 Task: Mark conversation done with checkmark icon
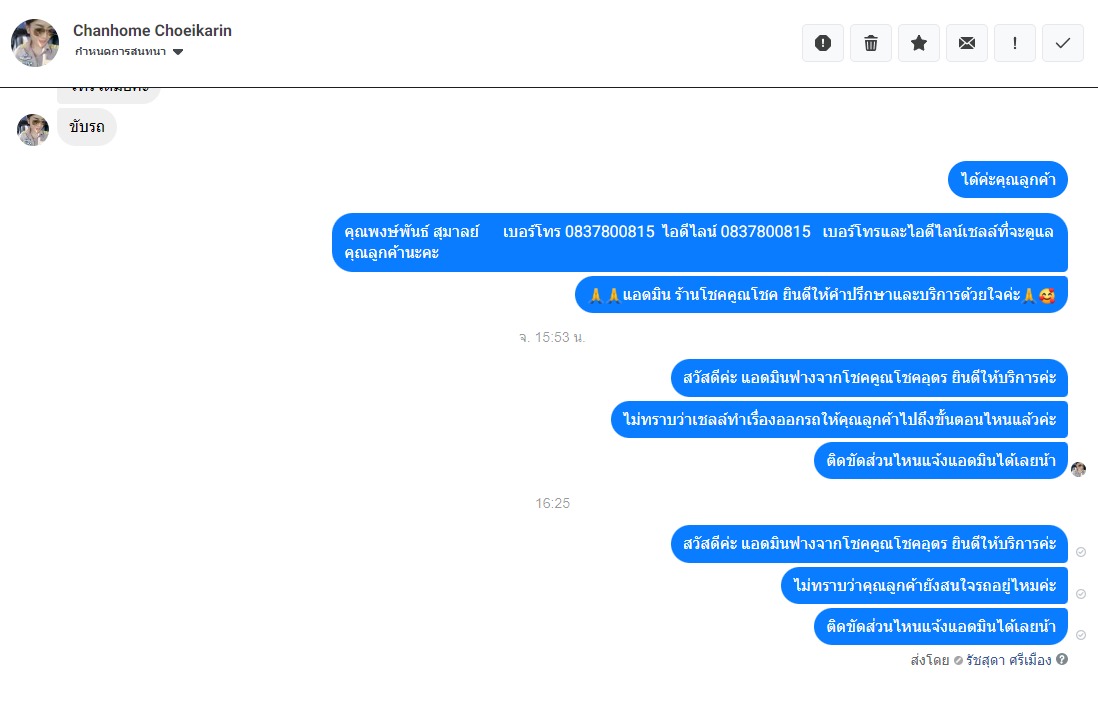tap(1063, 43)
